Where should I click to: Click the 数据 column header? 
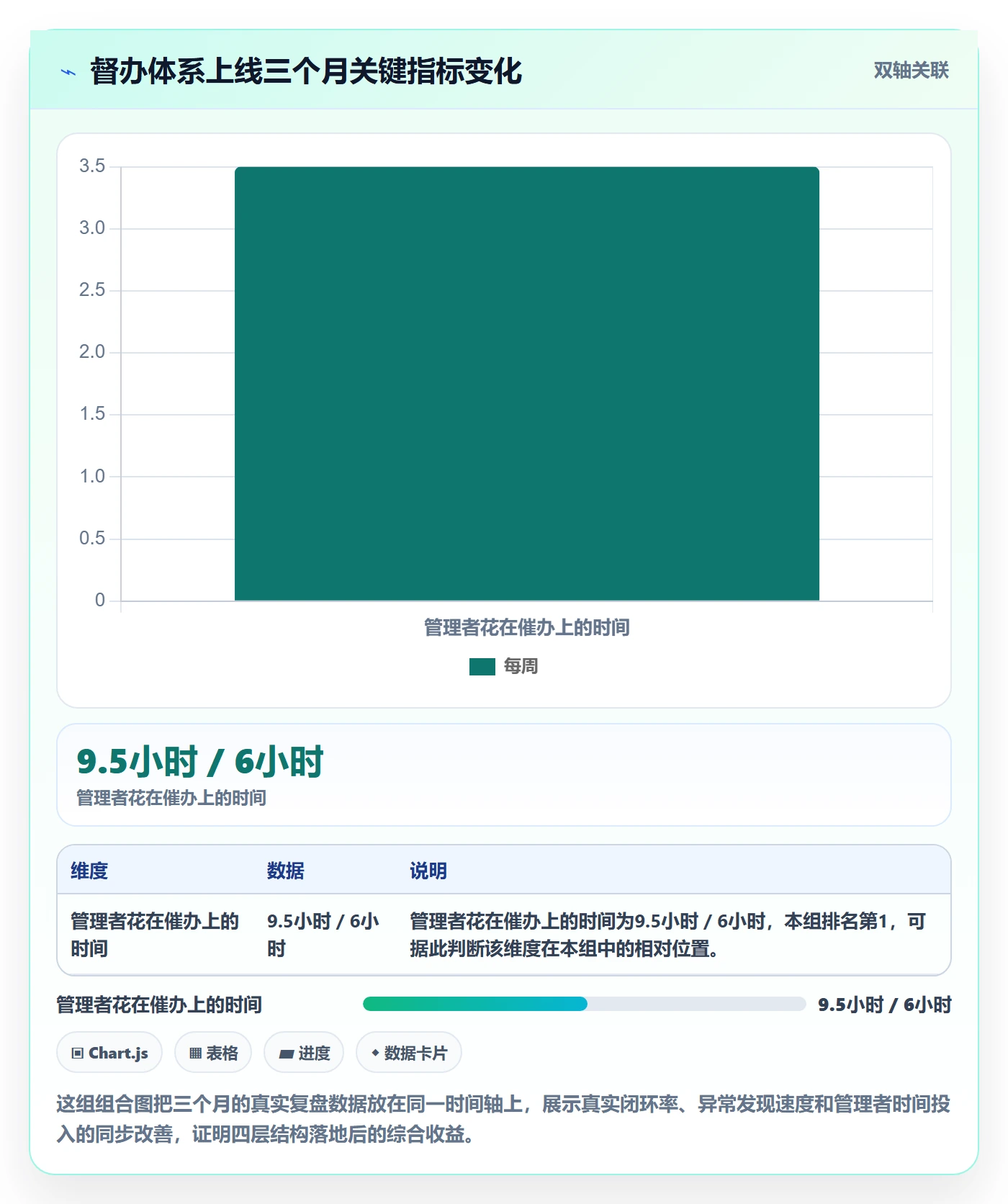[286, 871]
